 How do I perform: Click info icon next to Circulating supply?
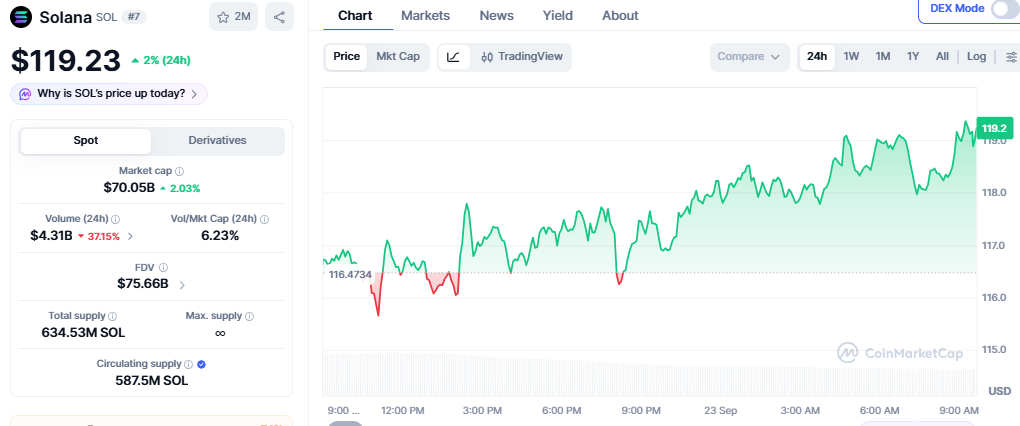tap(188, 364)
